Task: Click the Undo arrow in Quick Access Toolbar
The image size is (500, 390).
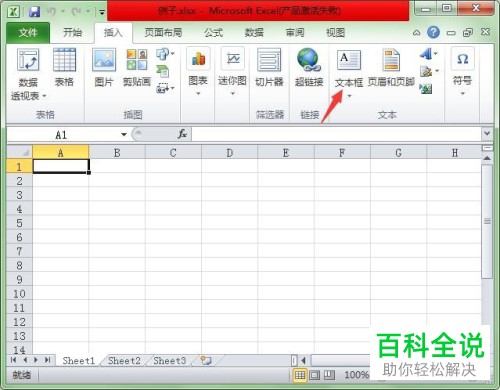Action: click(x=52, y=12)
